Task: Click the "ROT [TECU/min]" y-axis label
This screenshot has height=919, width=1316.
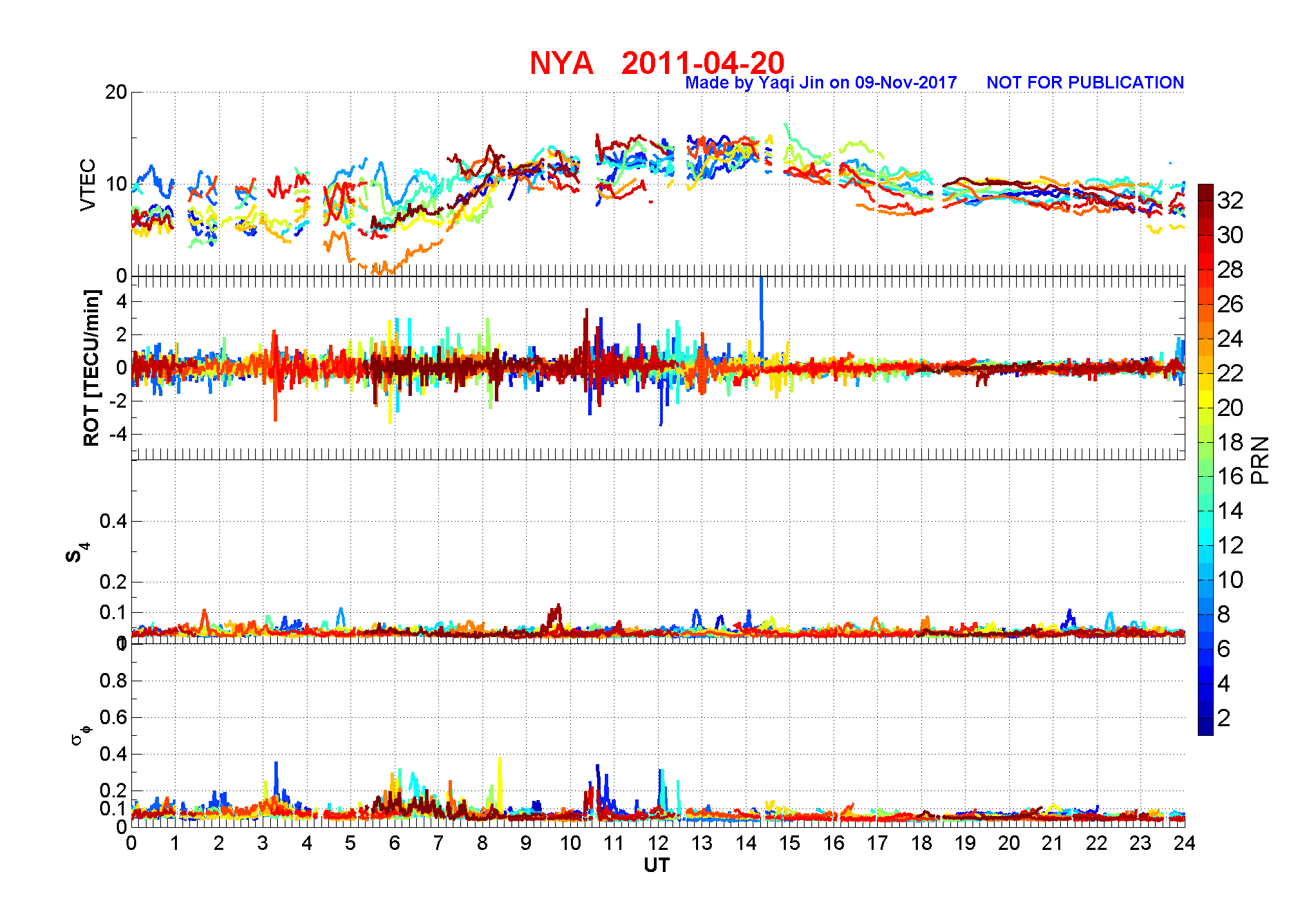Action: coord(91,368)
